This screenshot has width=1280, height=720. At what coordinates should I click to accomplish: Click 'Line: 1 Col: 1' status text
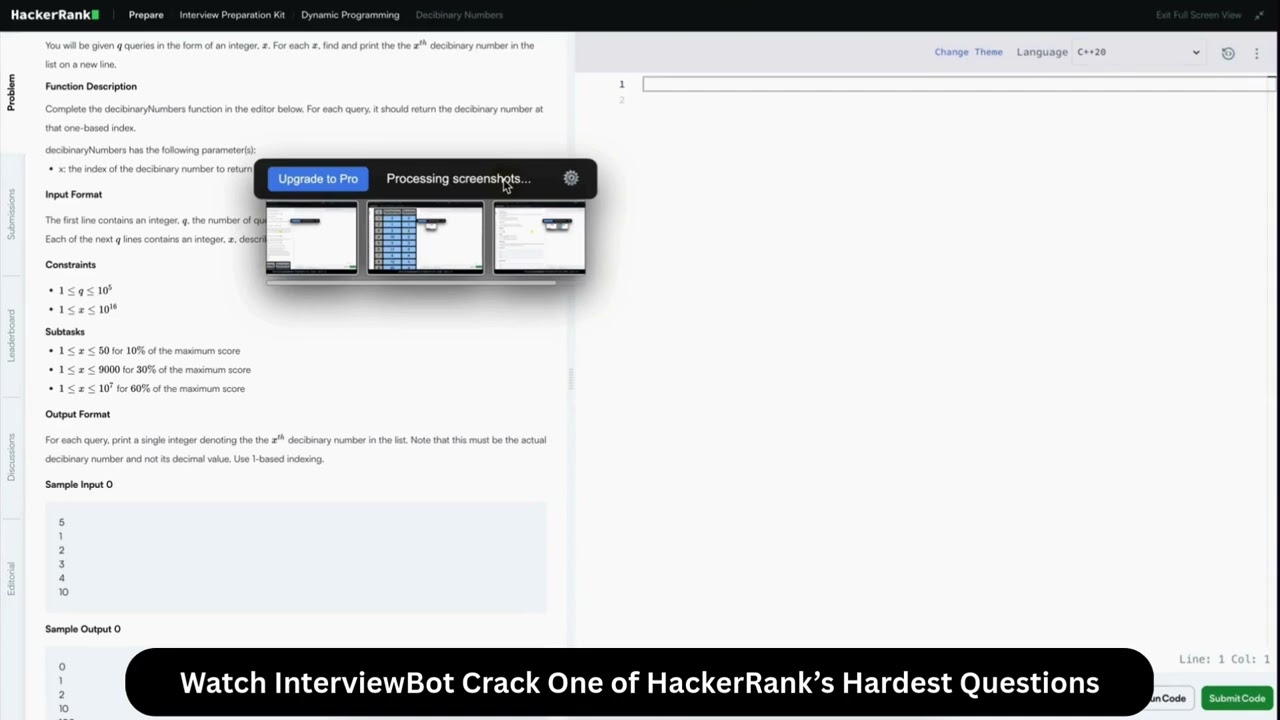click(x=1224, y=660)
